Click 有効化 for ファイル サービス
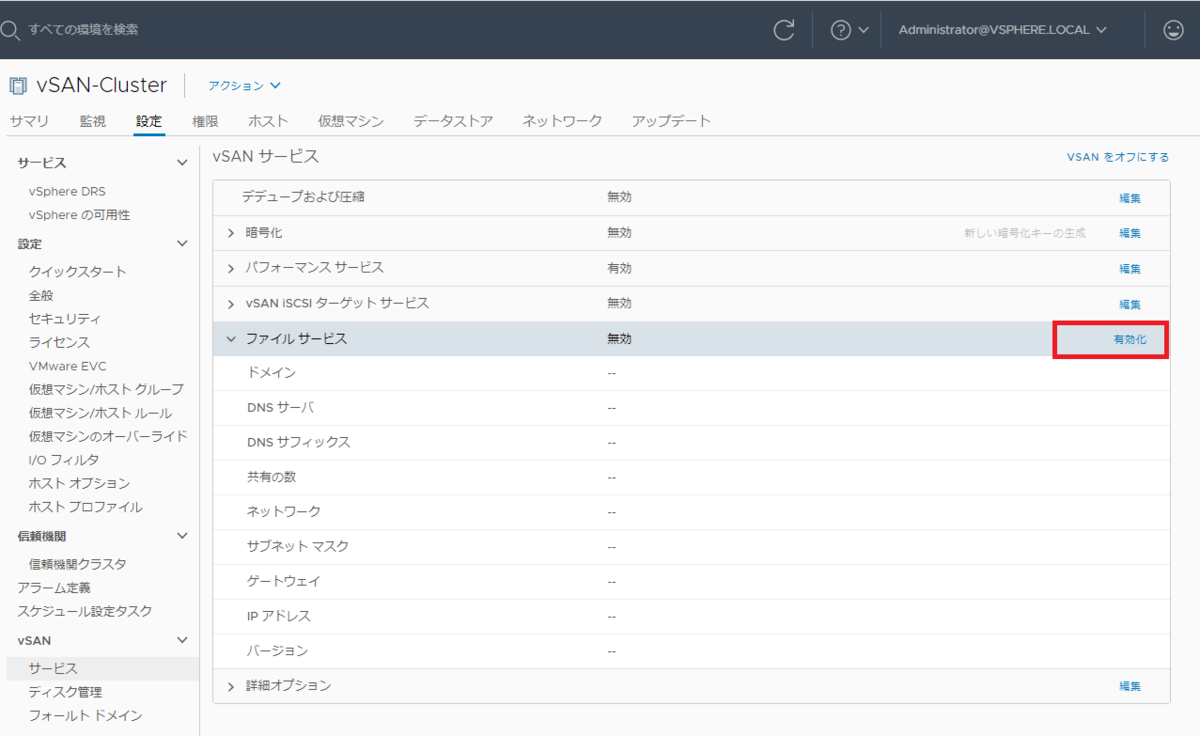Image resolution: width=1200 pixels, height=736 pixels. (x=1130, y=340)
